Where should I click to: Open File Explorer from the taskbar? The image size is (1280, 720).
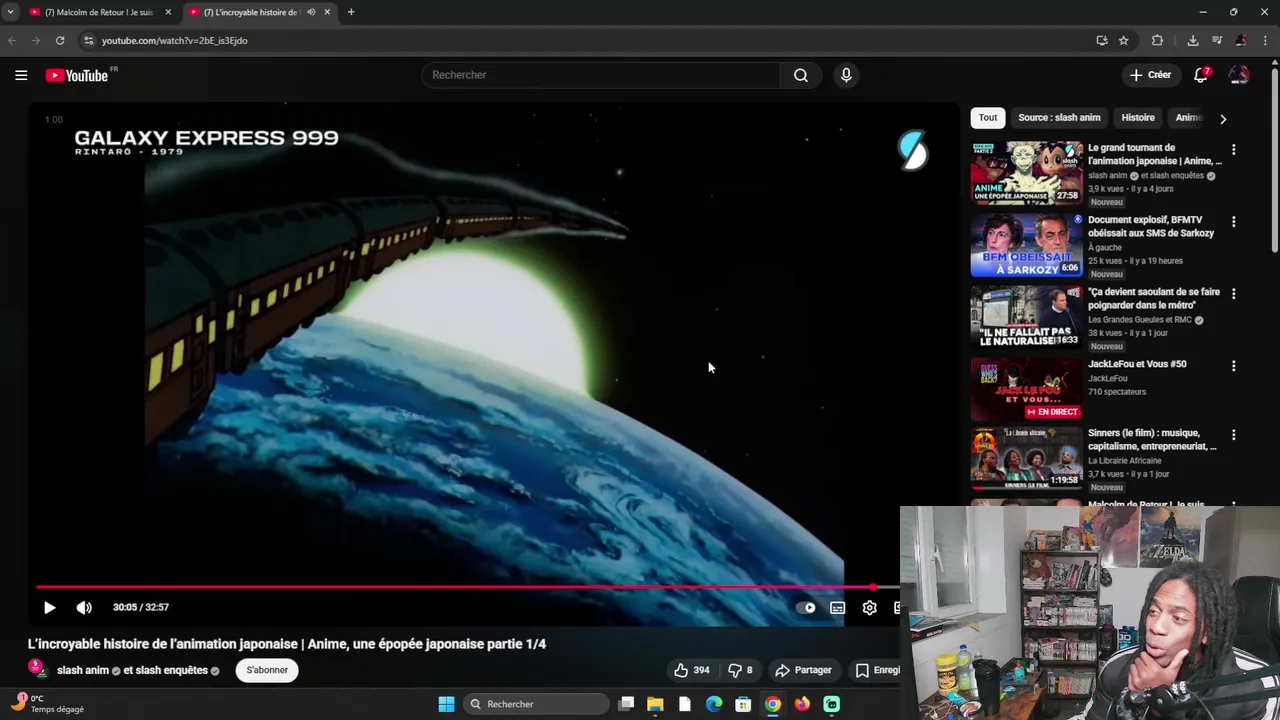pos(655,704)
